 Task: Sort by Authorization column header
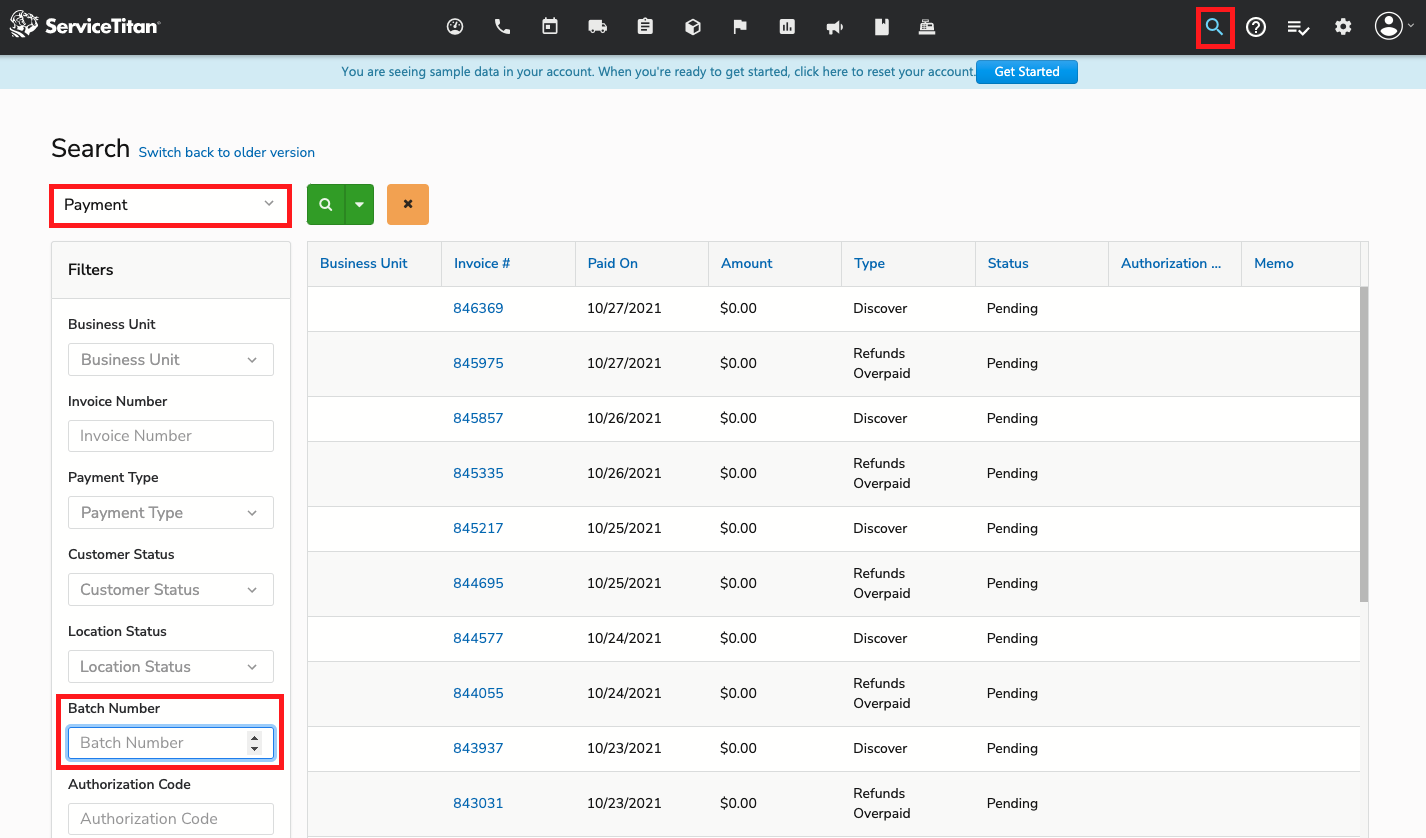(x=1171, y=264)
